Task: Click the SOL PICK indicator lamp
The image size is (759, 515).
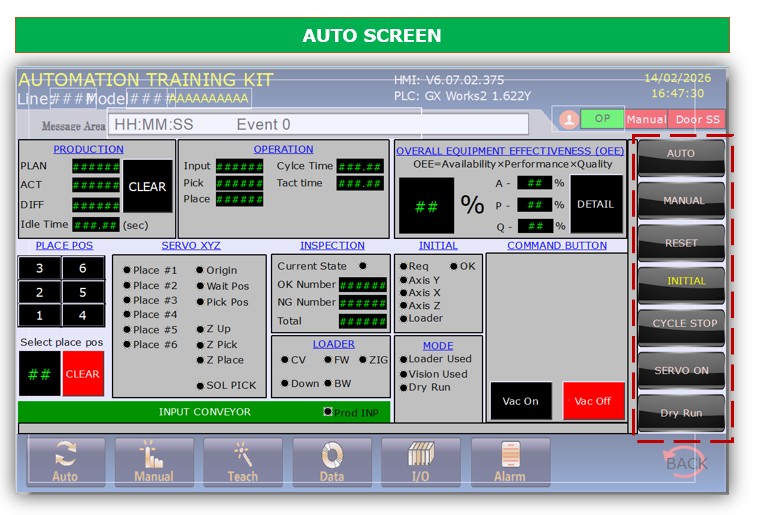Action: pyautogui.click(x=200, y=386)
